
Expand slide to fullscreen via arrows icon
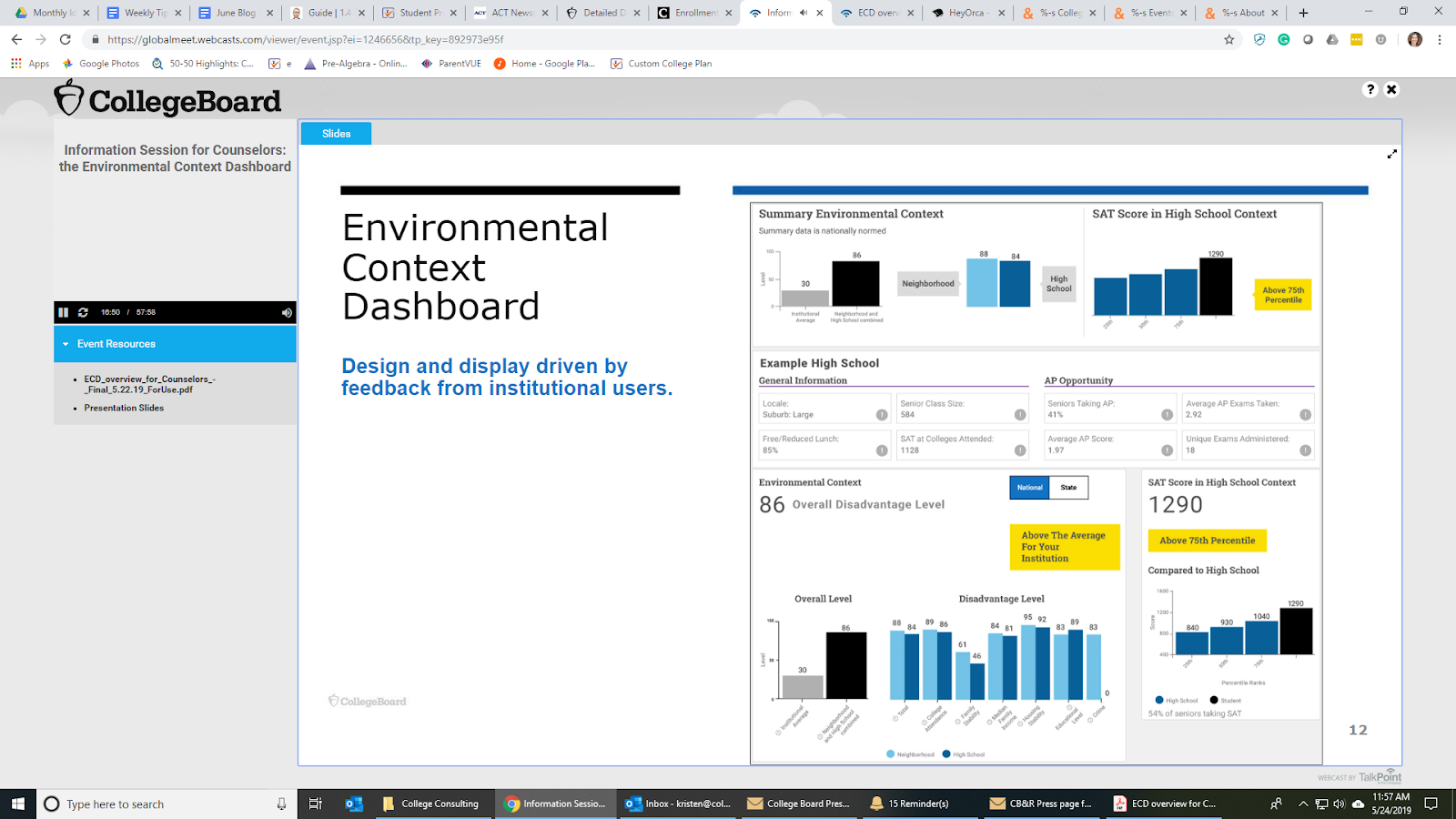tap(1391, 154)
